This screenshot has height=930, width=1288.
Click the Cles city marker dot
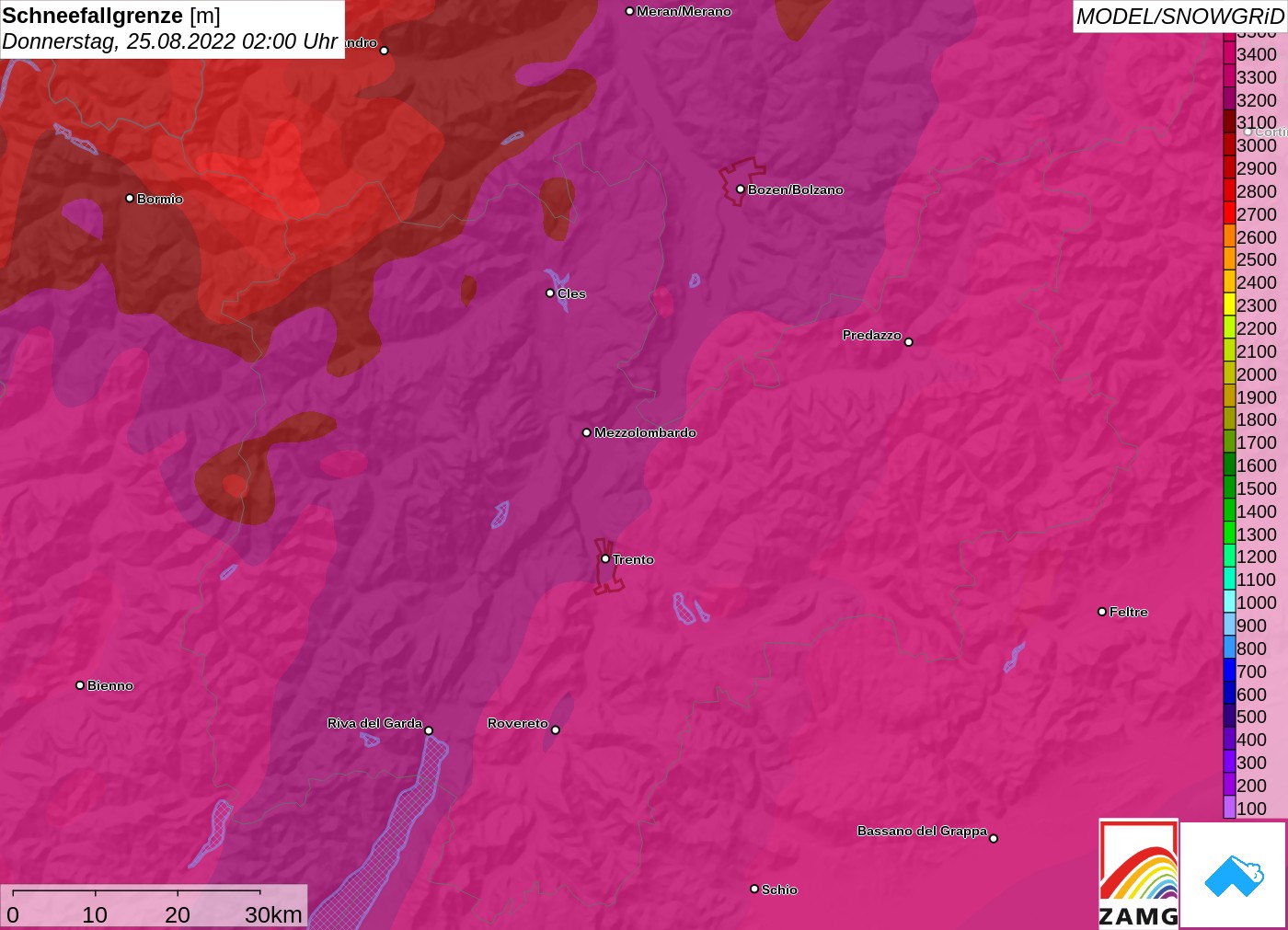tap(550, 293)
